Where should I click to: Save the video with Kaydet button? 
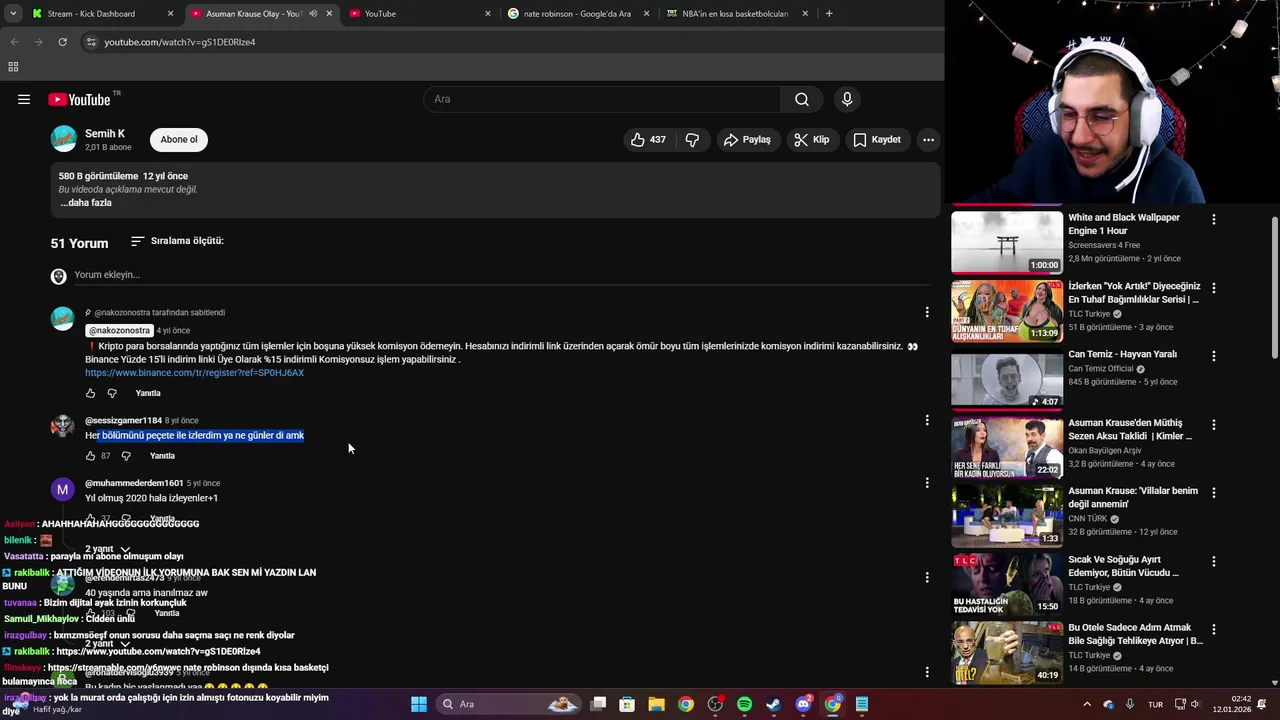[877, 140]
